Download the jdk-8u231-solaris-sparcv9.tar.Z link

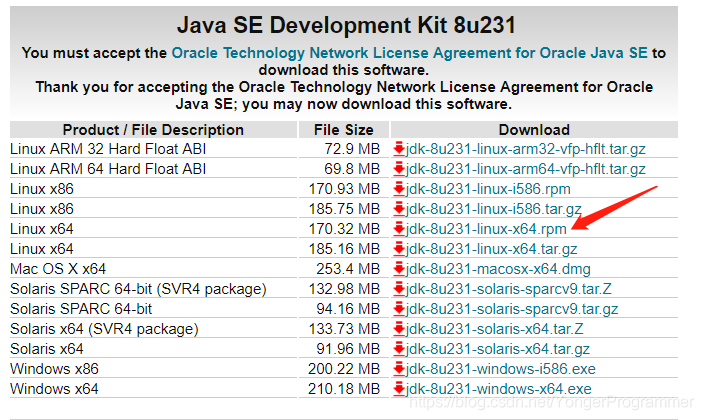tap(509, 289)
